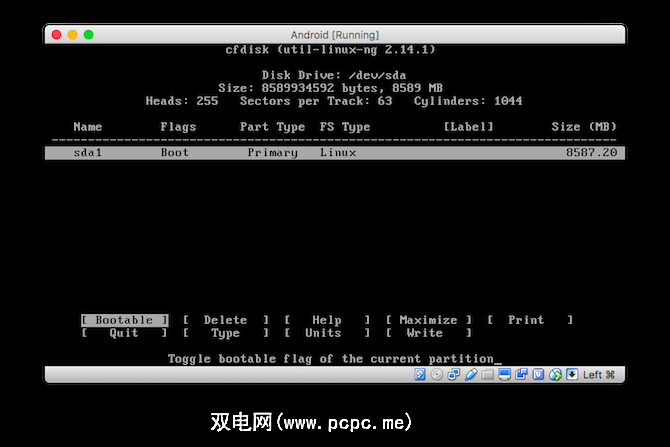Open the network adapters status icon
This screenshot has height=447, width=670.
click(454, 375)
